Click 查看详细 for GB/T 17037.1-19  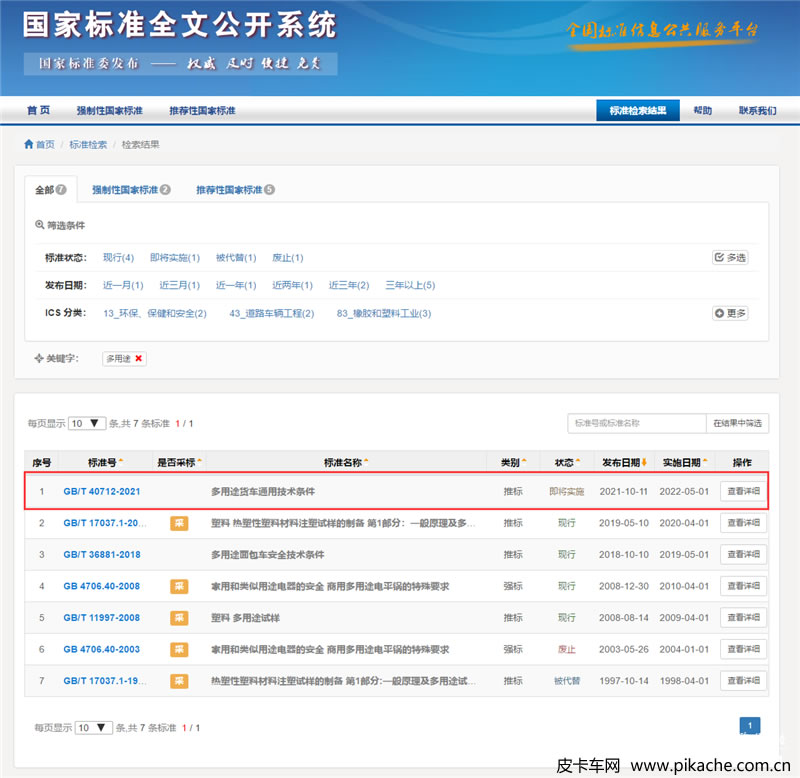743,681
